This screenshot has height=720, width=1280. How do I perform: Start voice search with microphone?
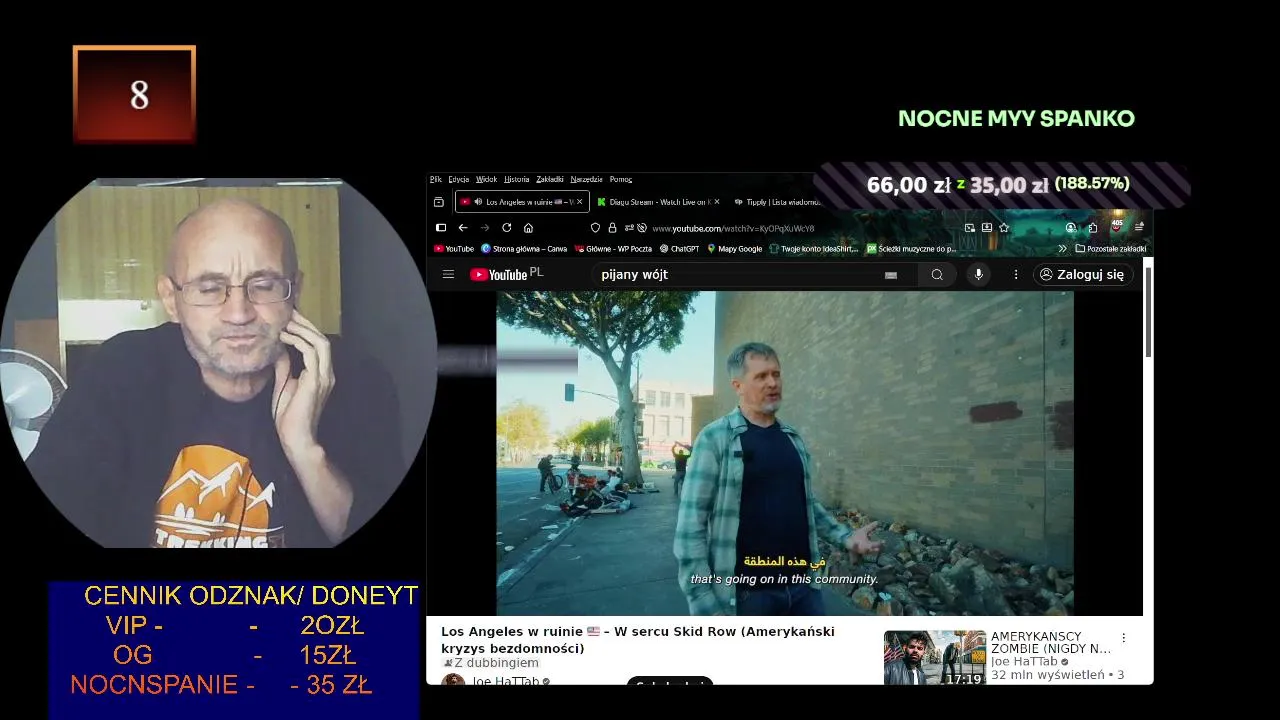point(979,274)
